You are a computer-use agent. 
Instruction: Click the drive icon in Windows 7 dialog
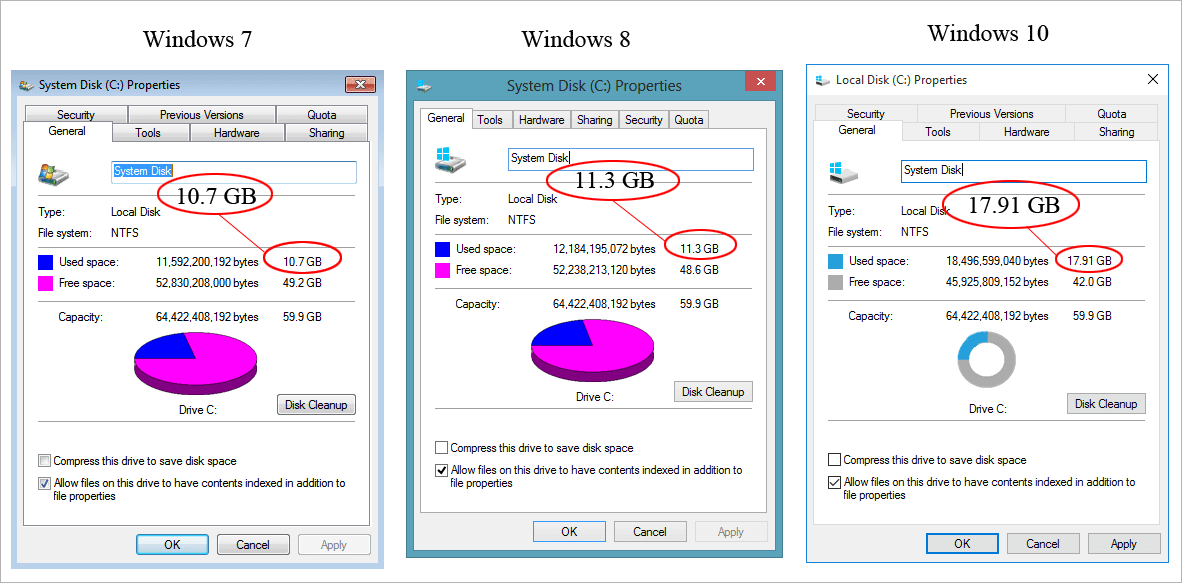coord(54,174)
